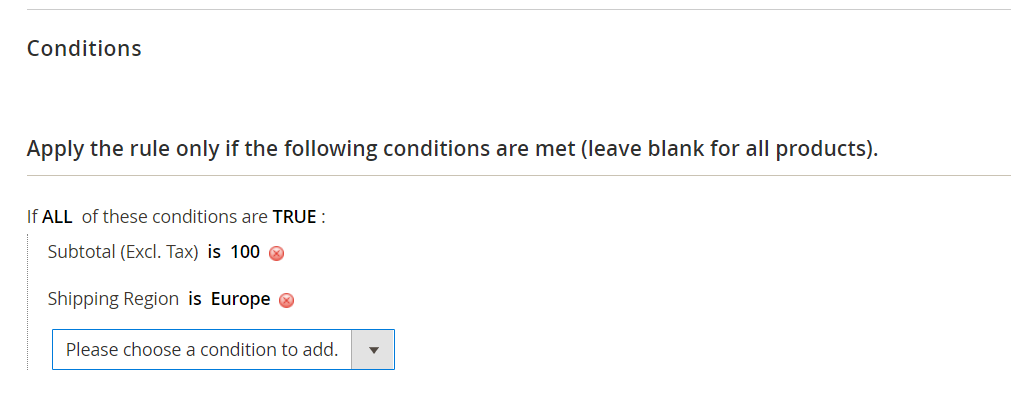
Task: Click the "If" word starting the rule
Action: 32,216
